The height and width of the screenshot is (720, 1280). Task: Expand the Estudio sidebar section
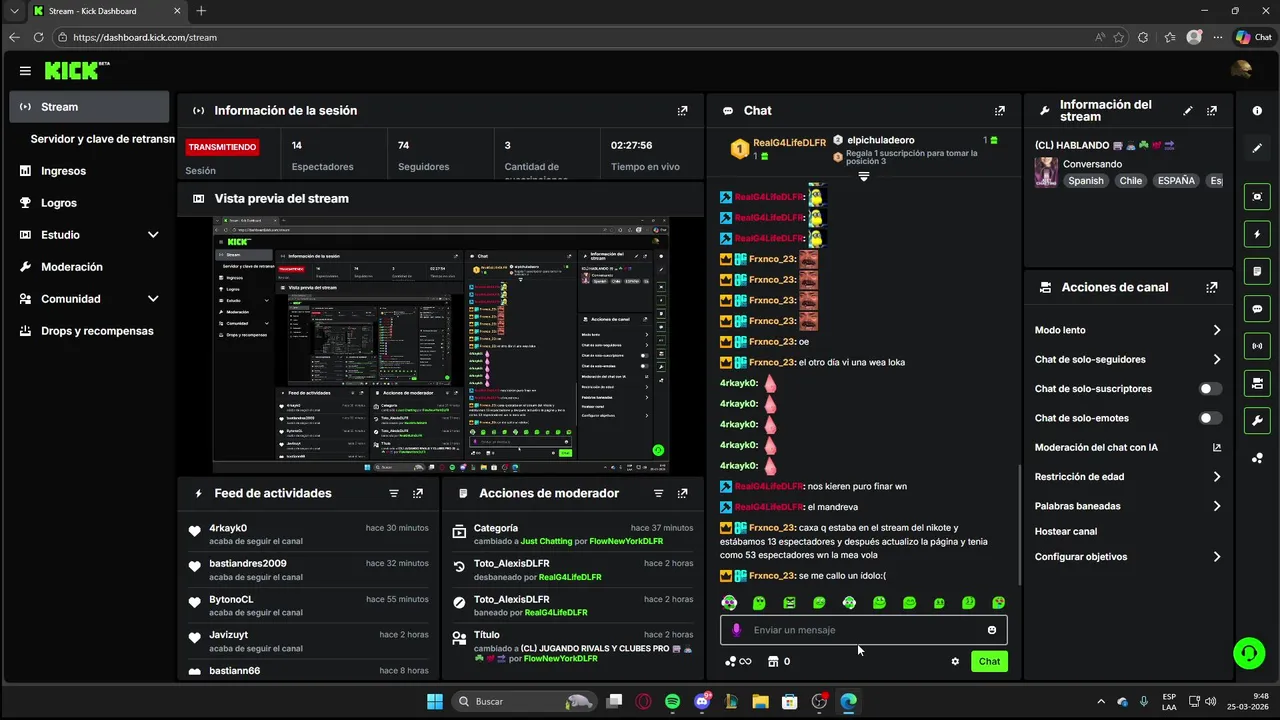(153, 235)
